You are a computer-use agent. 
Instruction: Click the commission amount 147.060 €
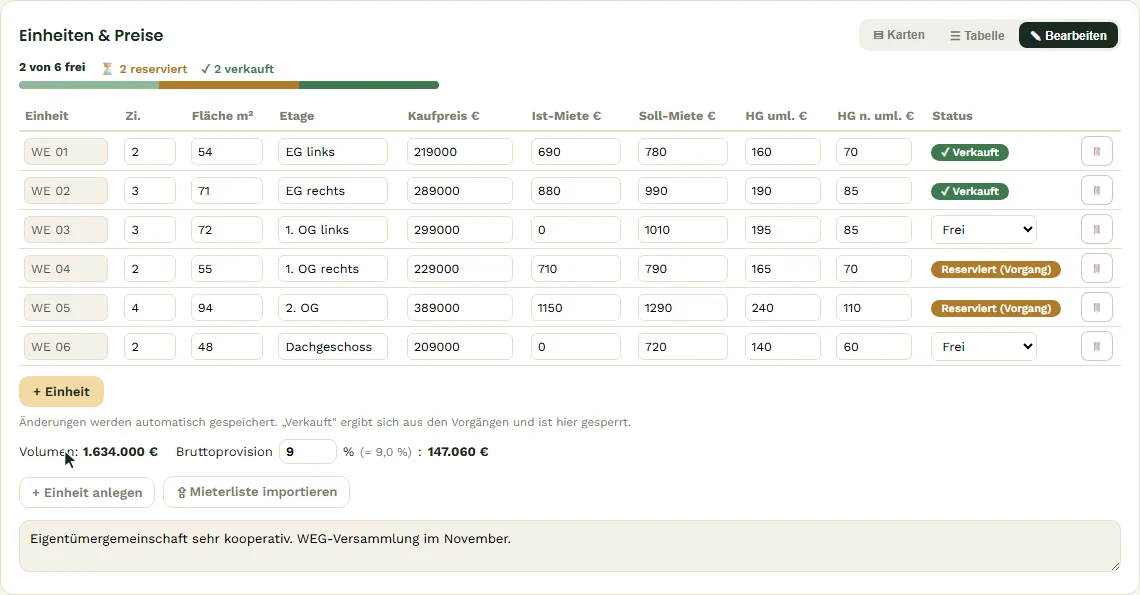(458, 452)
